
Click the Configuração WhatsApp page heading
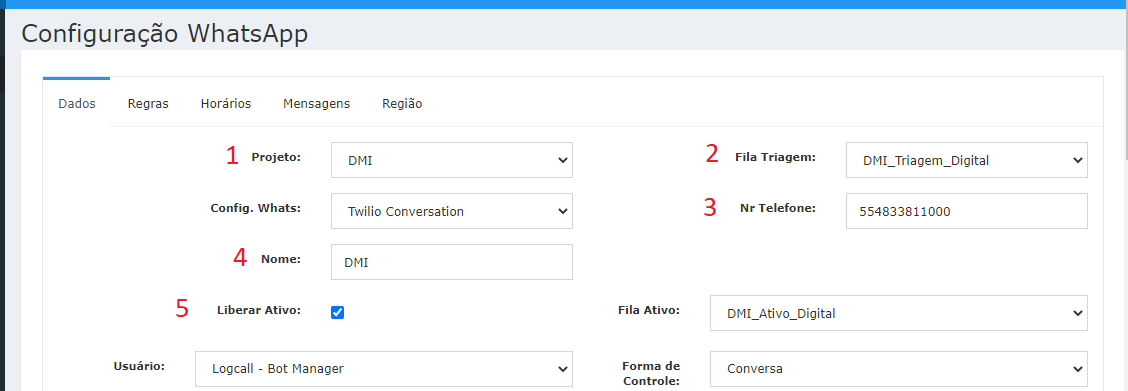coord(165,33)
